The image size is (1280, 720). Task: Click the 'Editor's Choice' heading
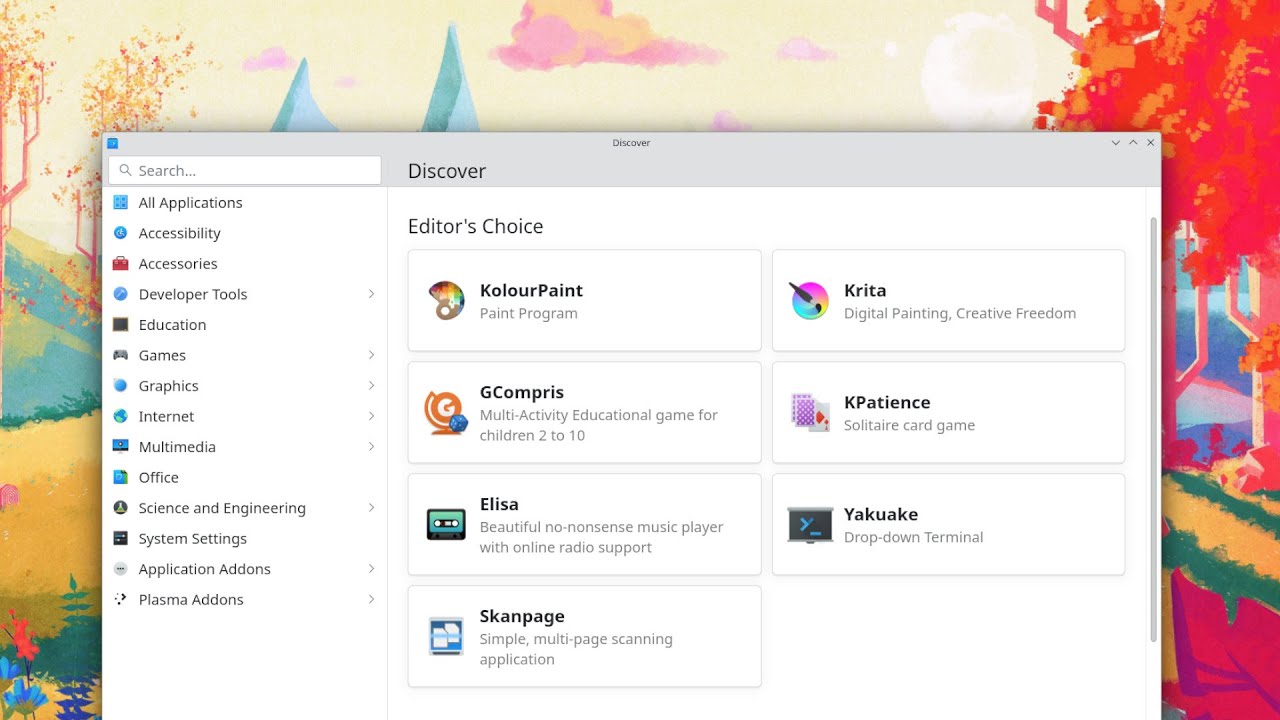pyautogui.click(x=476, y=226)
